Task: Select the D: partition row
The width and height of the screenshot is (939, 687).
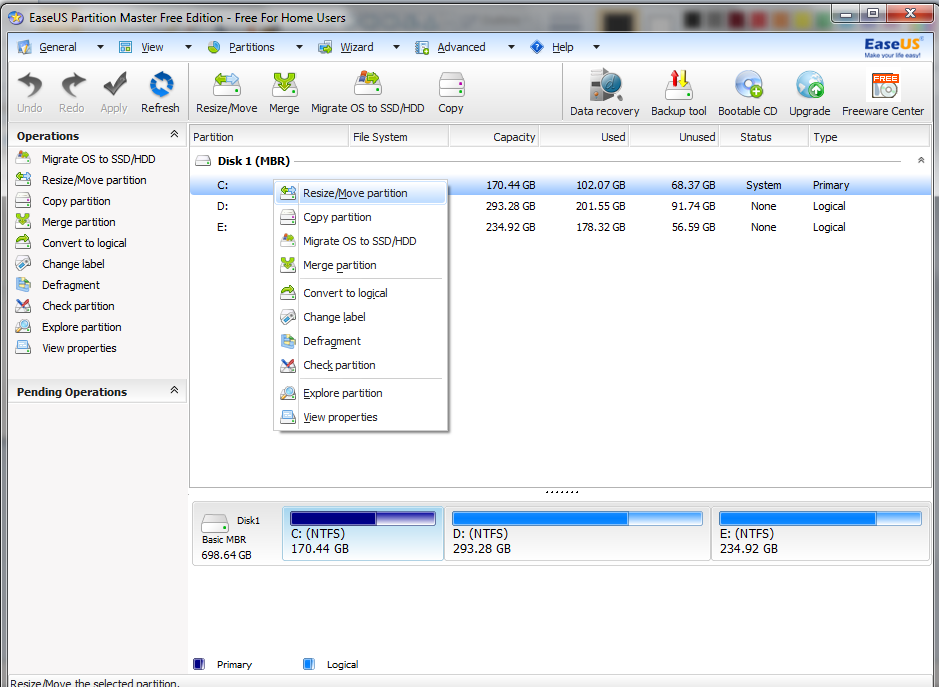Action: coord(561,206)
